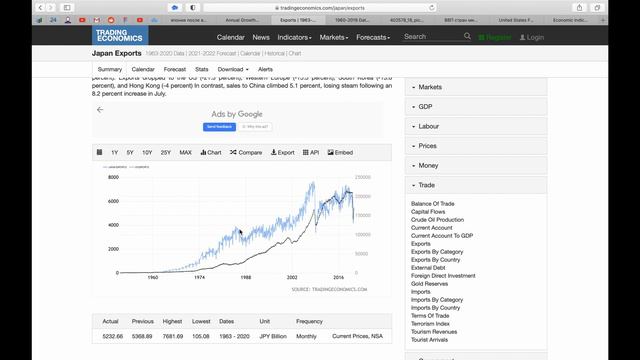Click the calendar icon in chart toolbar
The image size is (640, 360).
99,152
